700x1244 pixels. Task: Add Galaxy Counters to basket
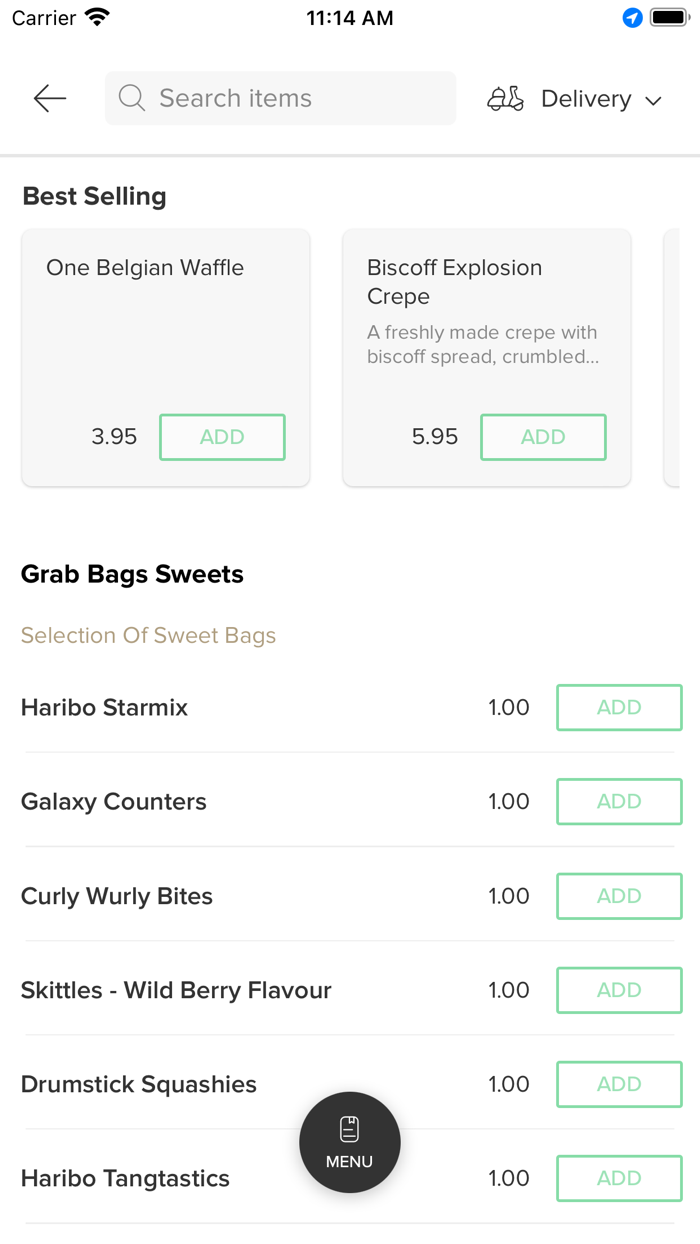(x=619, y=801)
